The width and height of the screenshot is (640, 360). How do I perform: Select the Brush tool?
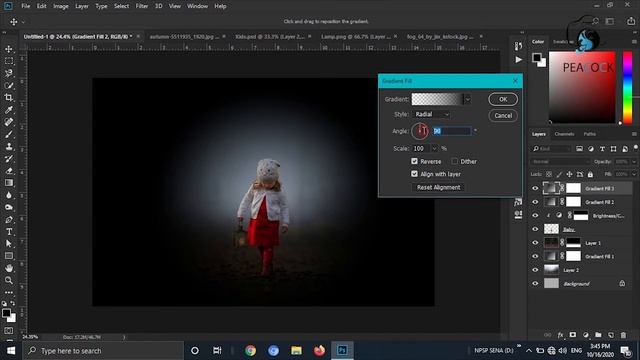tap(9, 134)
